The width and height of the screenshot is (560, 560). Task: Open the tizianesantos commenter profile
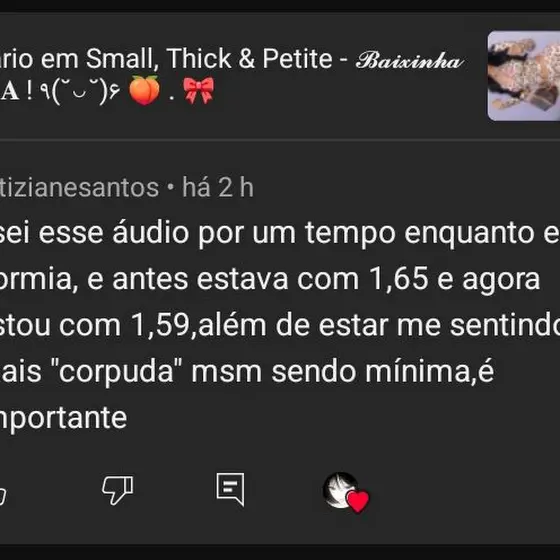pyautogui.click(x=79, y=187)
